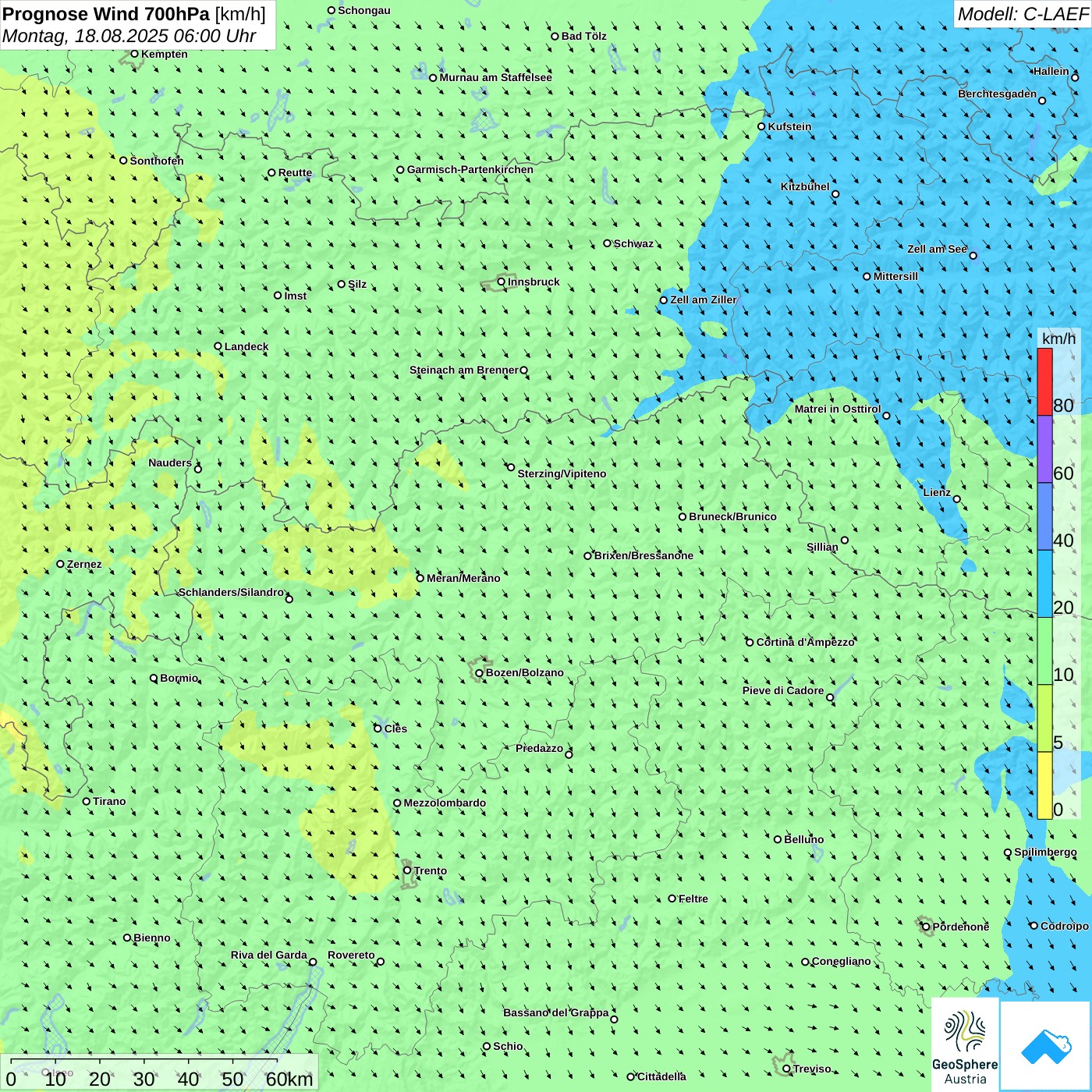Click the 60km scale bar label
This screenshot has height=1092, width=1092.
tap(290, 1080)
